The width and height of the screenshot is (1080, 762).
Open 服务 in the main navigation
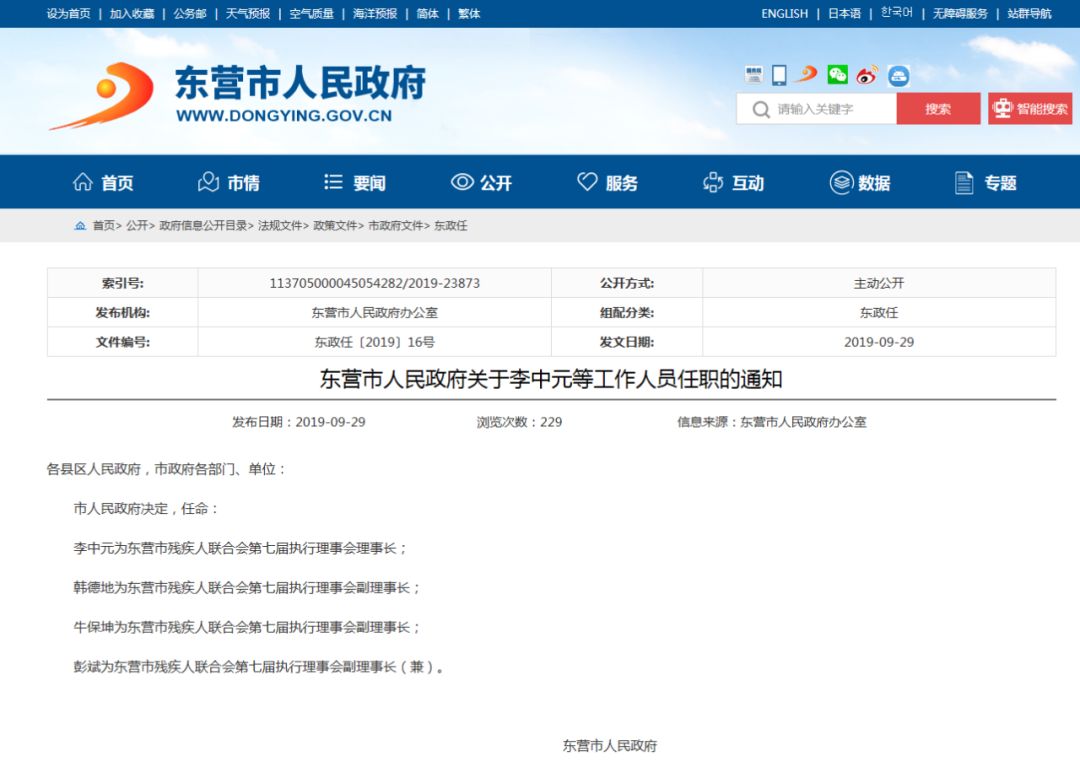[x=608, y=183]
